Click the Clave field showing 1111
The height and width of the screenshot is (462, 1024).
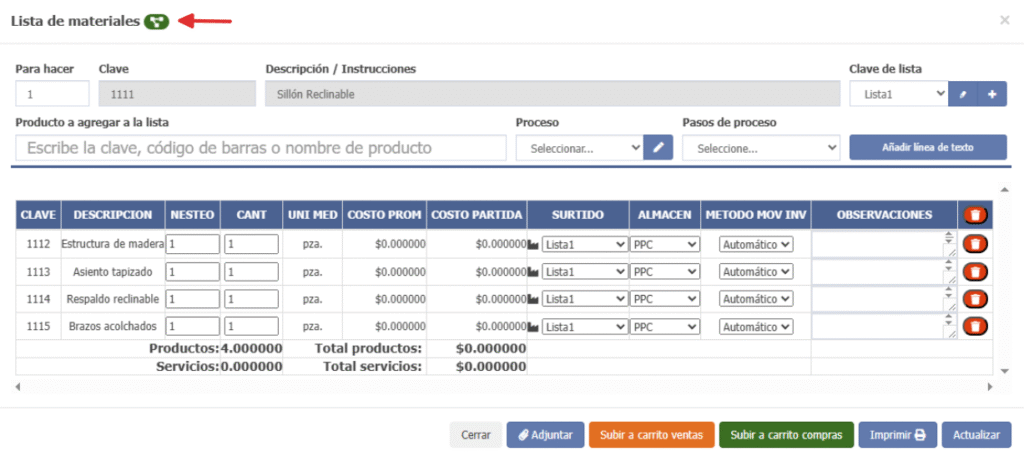coord(177,94)
